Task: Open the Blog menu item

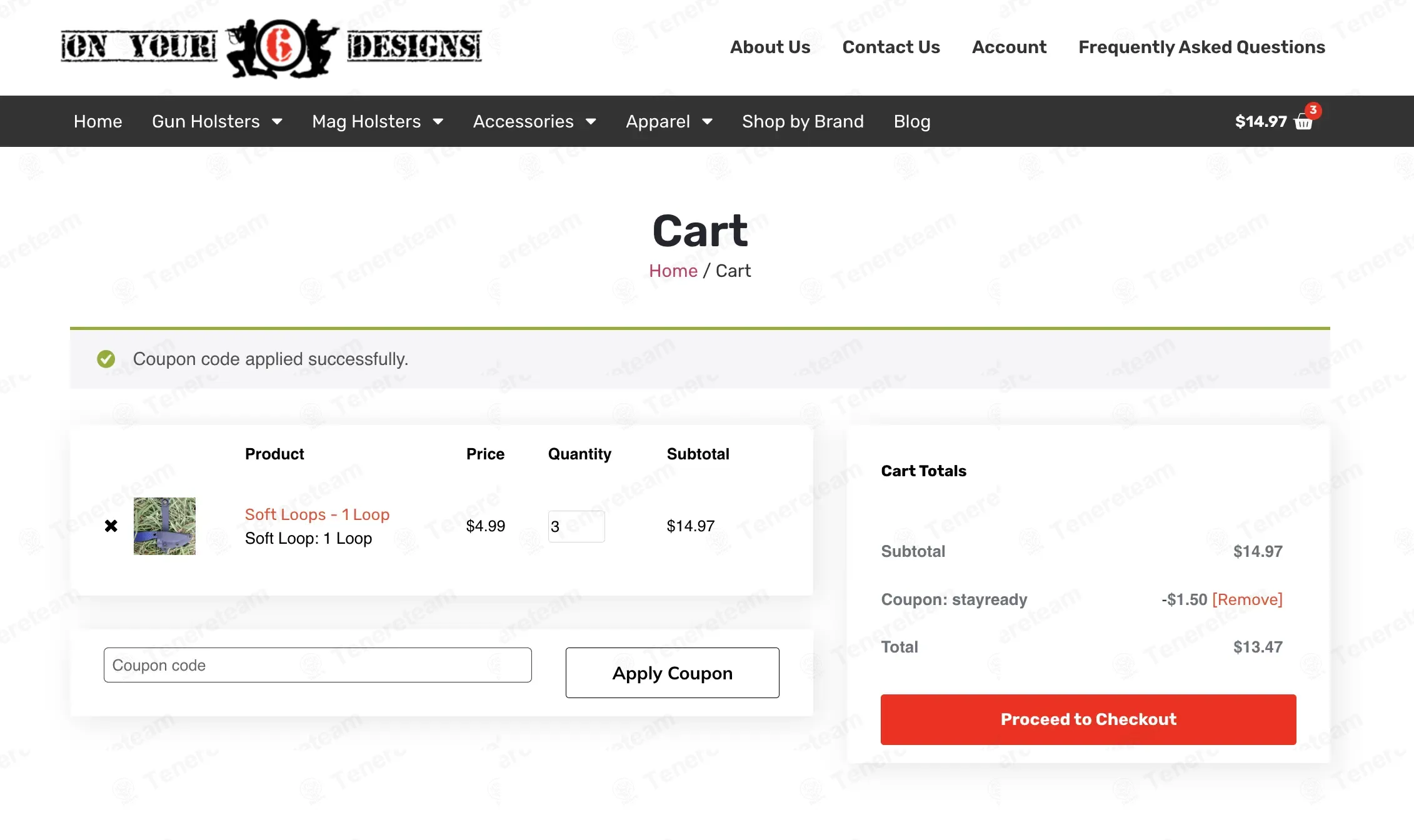Action: tap(912, 121)
